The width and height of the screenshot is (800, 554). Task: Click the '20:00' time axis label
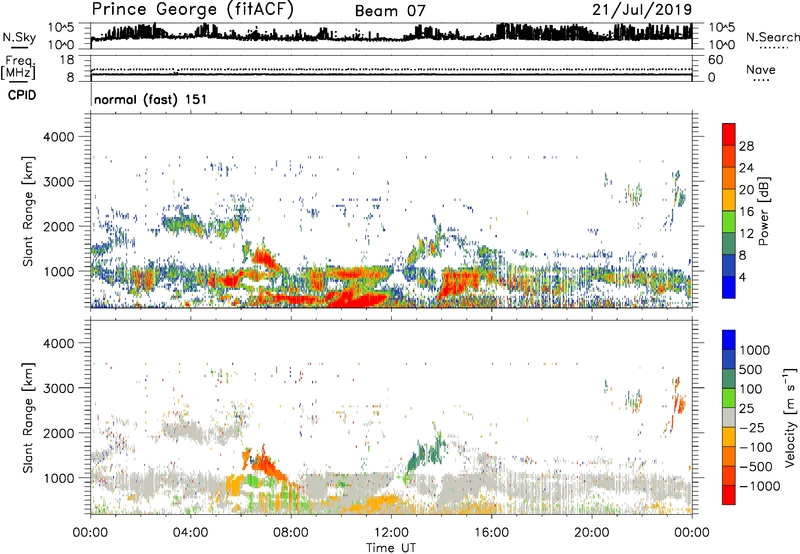pyautogui.click(x=592, y=533)
